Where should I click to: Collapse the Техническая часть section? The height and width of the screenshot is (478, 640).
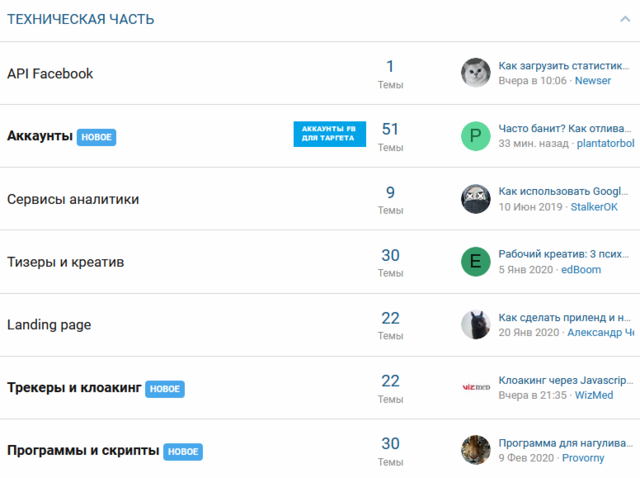(625, 20)
